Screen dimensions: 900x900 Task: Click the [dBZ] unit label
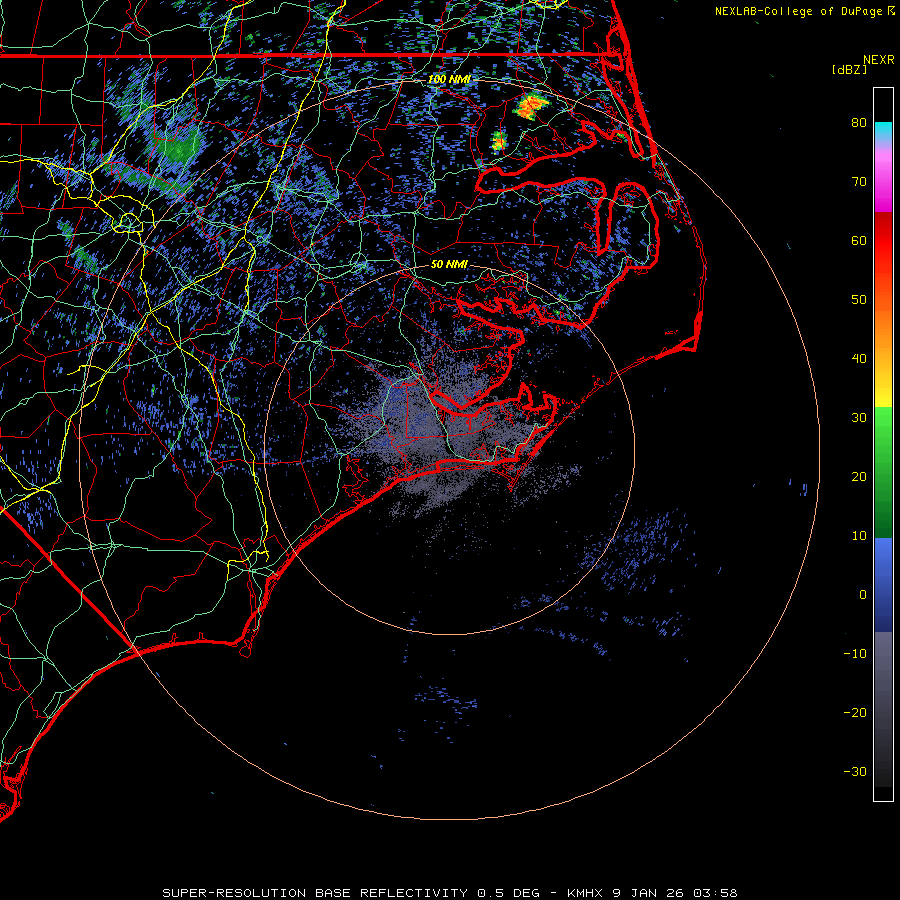849,70
